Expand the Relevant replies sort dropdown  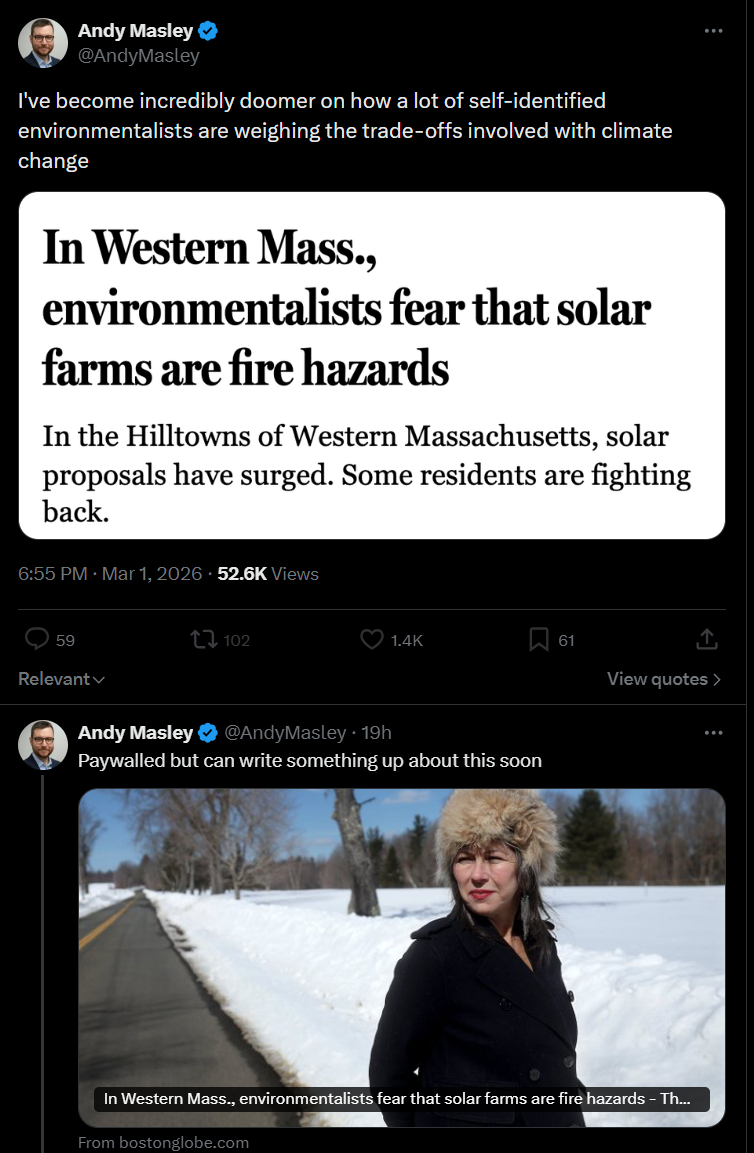[x=61, y=679]
